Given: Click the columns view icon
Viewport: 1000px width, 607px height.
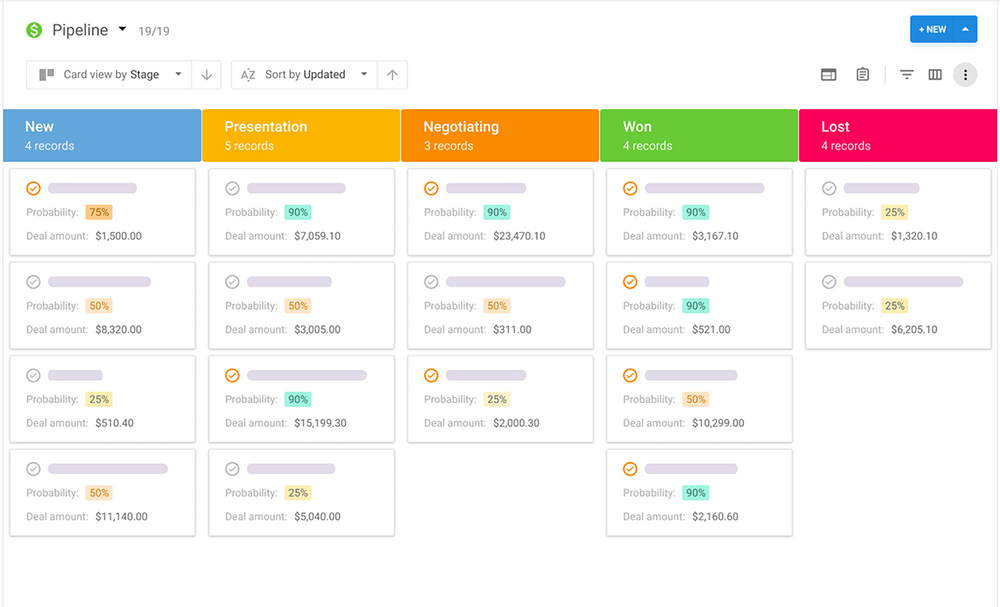Looking at the screenshot, I should (x=934, y=74).
